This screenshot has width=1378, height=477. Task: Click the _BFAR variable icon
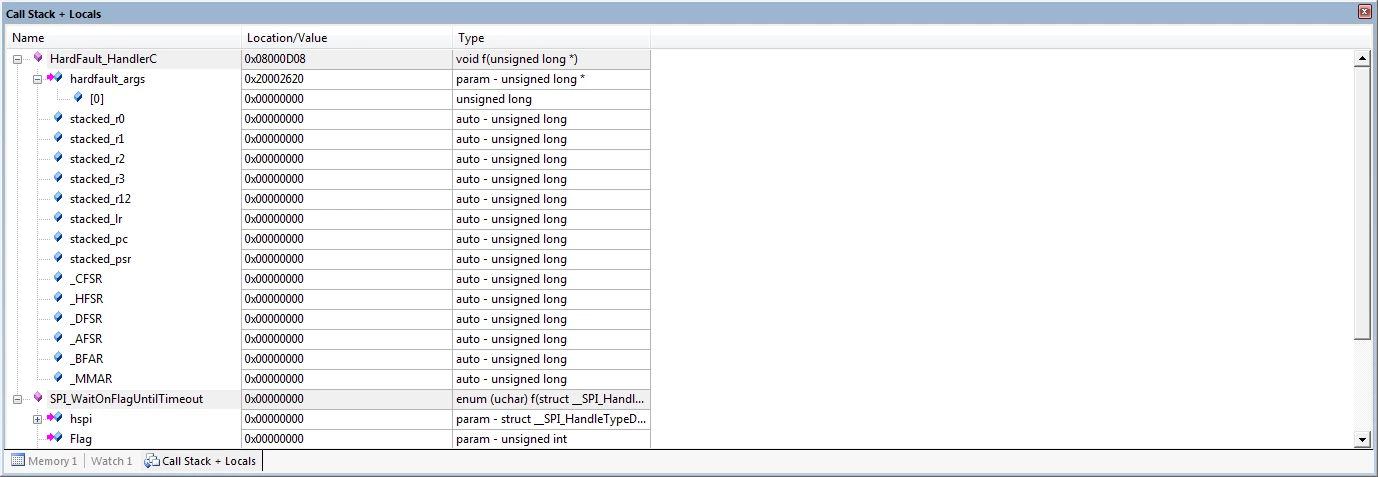(58, 358)
